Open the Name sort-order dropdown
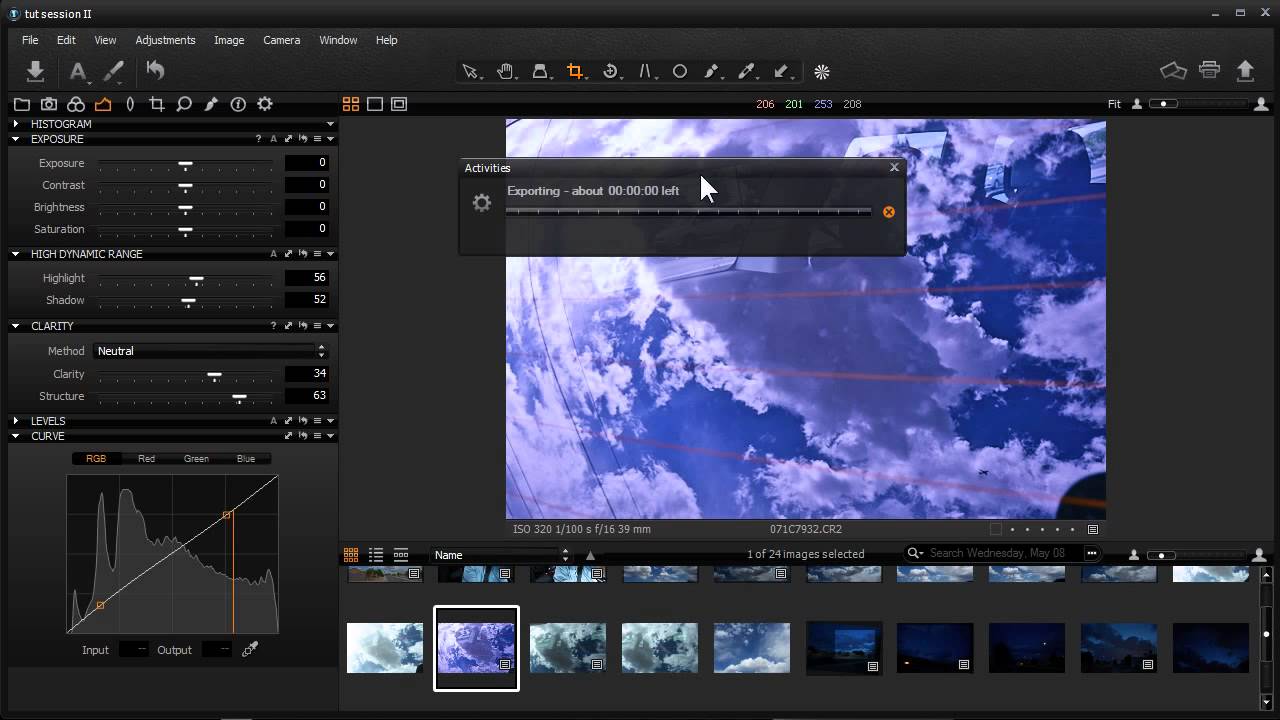 (501, 555)
